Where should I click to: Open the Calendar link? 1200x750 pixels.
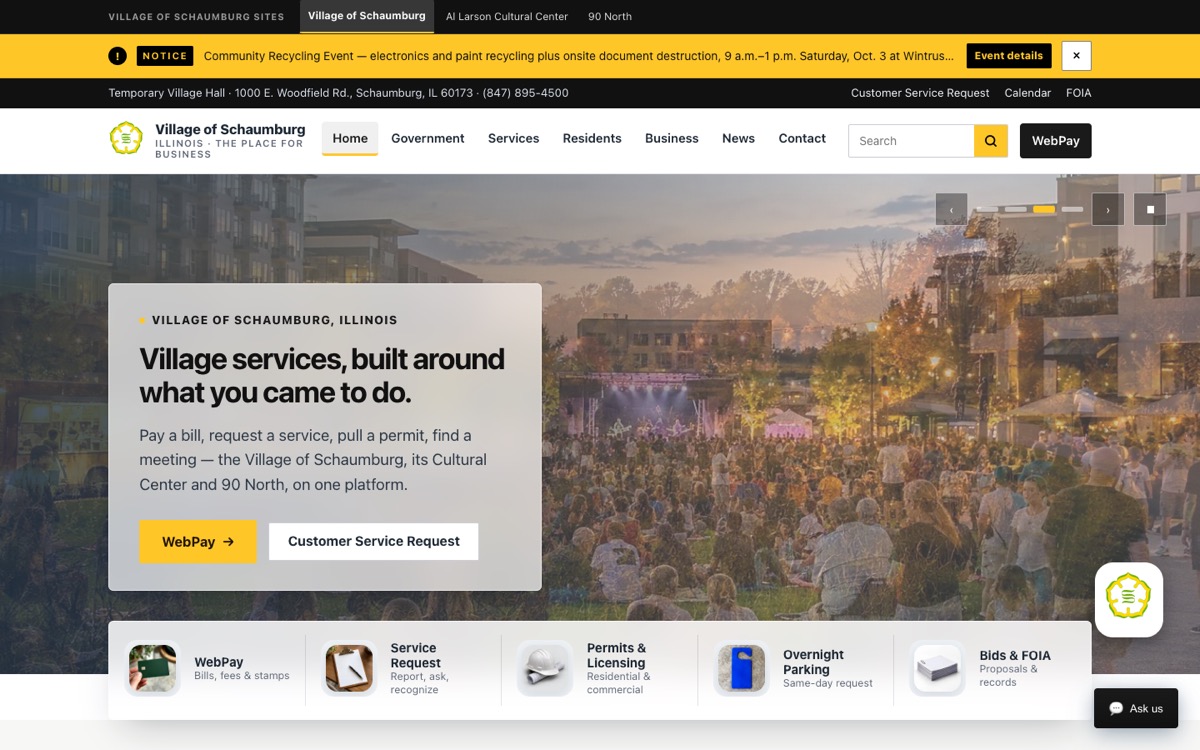(x=1028, y=93)
